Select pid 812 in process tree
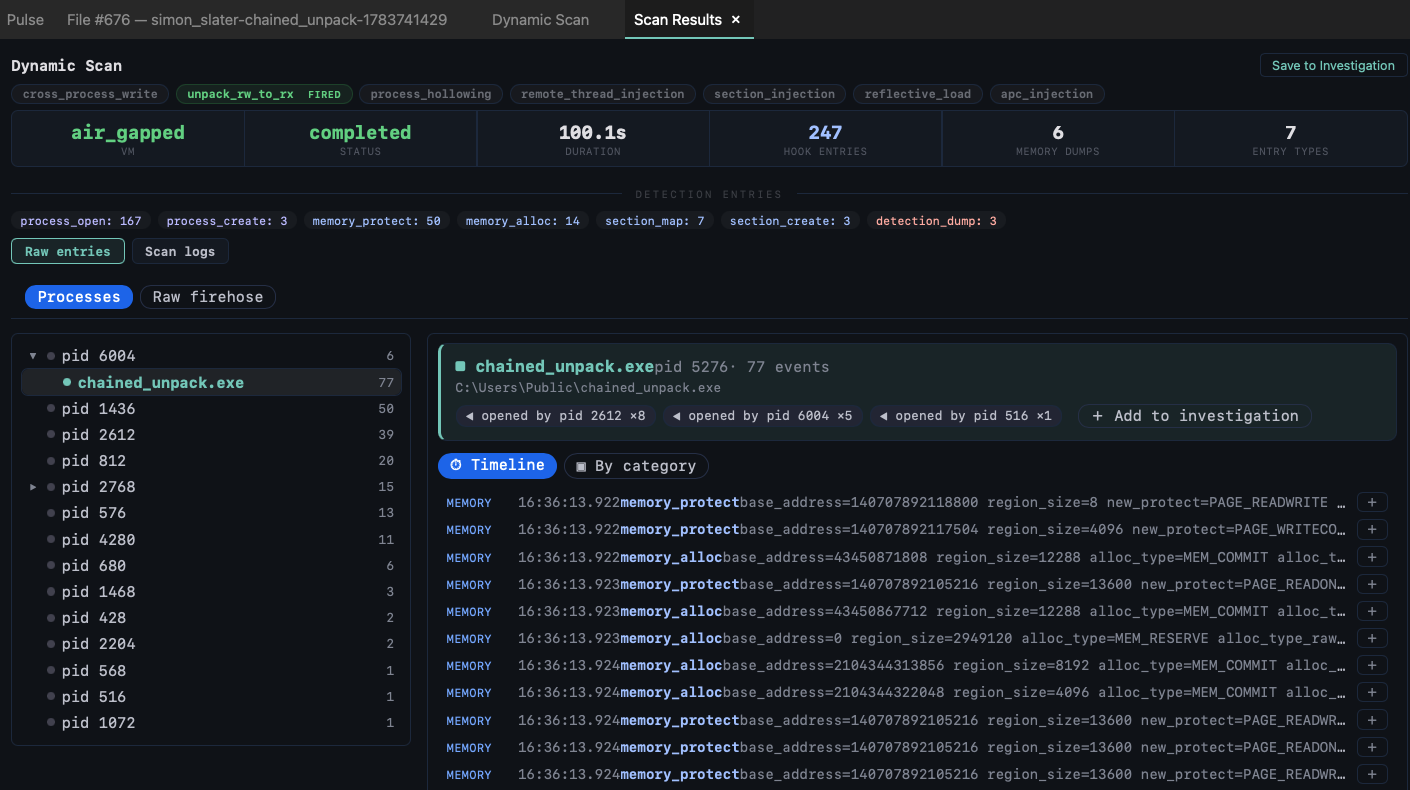 (211, 461)
